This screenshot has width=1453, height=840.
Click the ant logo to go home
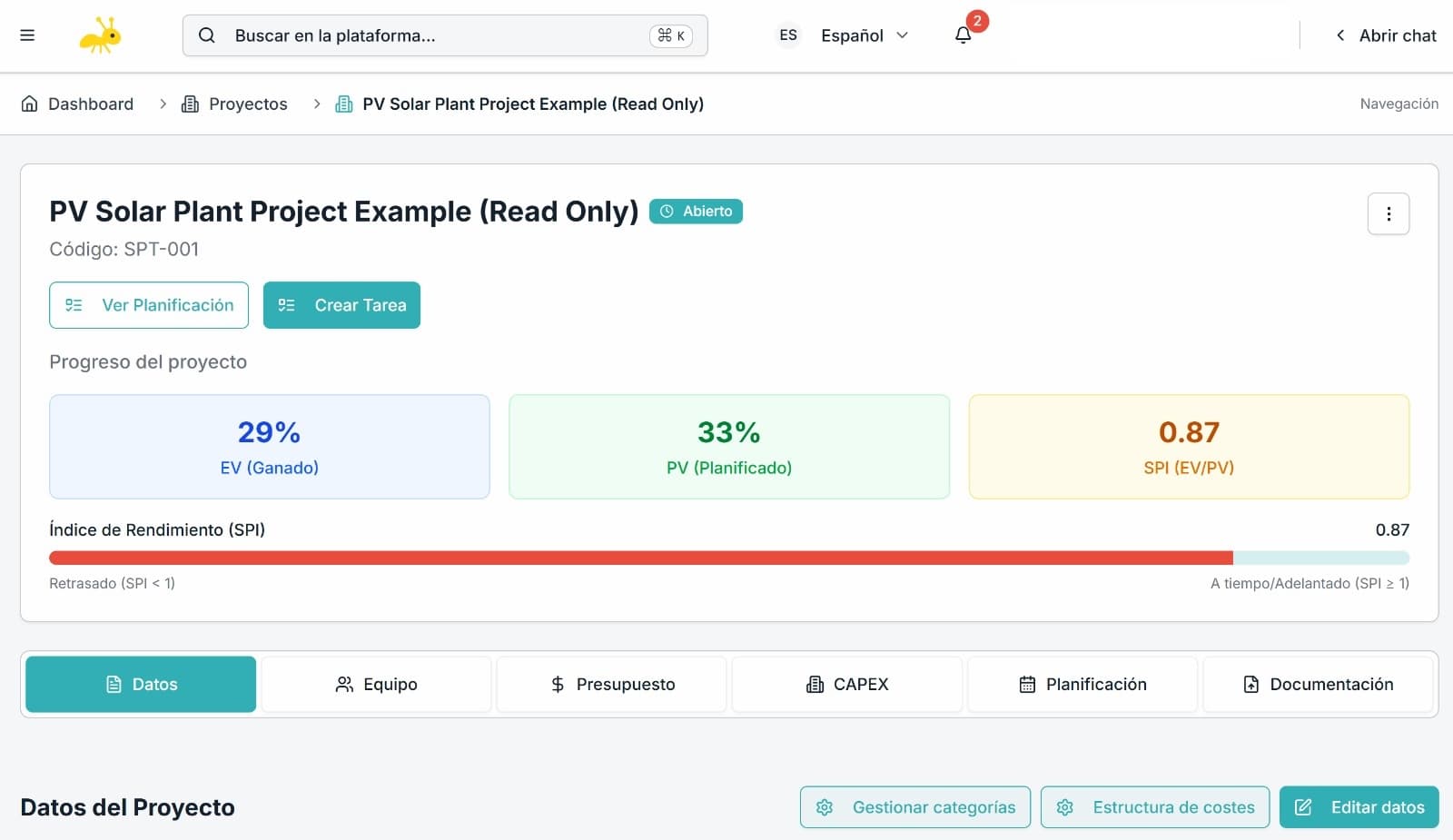pos(100,35)
